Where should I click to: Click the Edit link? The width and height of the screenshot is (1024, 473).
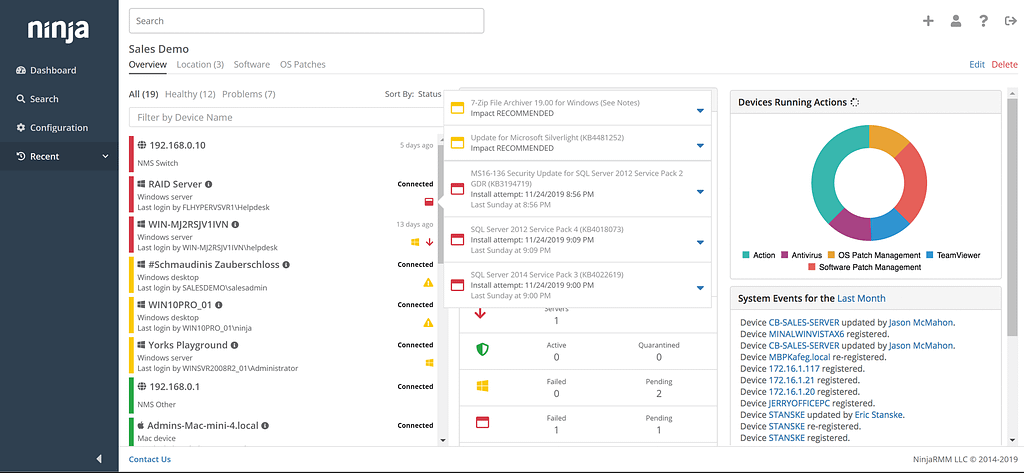click(977, 65)
